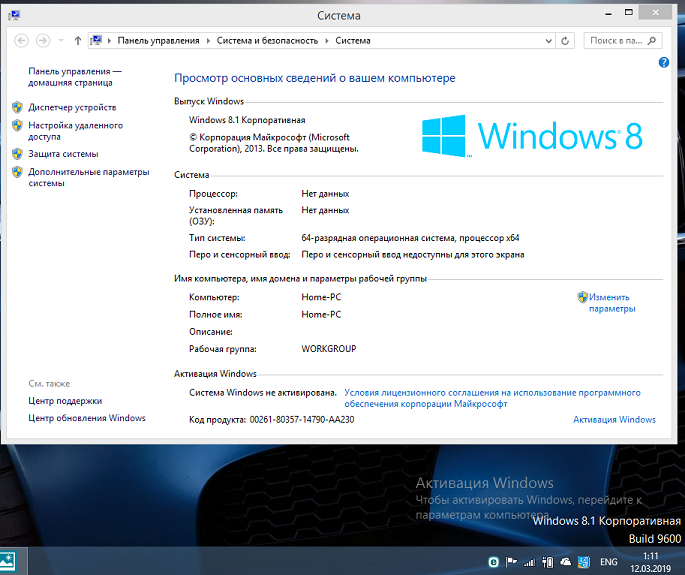Click the search magnifier icon
The height and width of the screenshot is (575, 685).
tap(652, 41)
